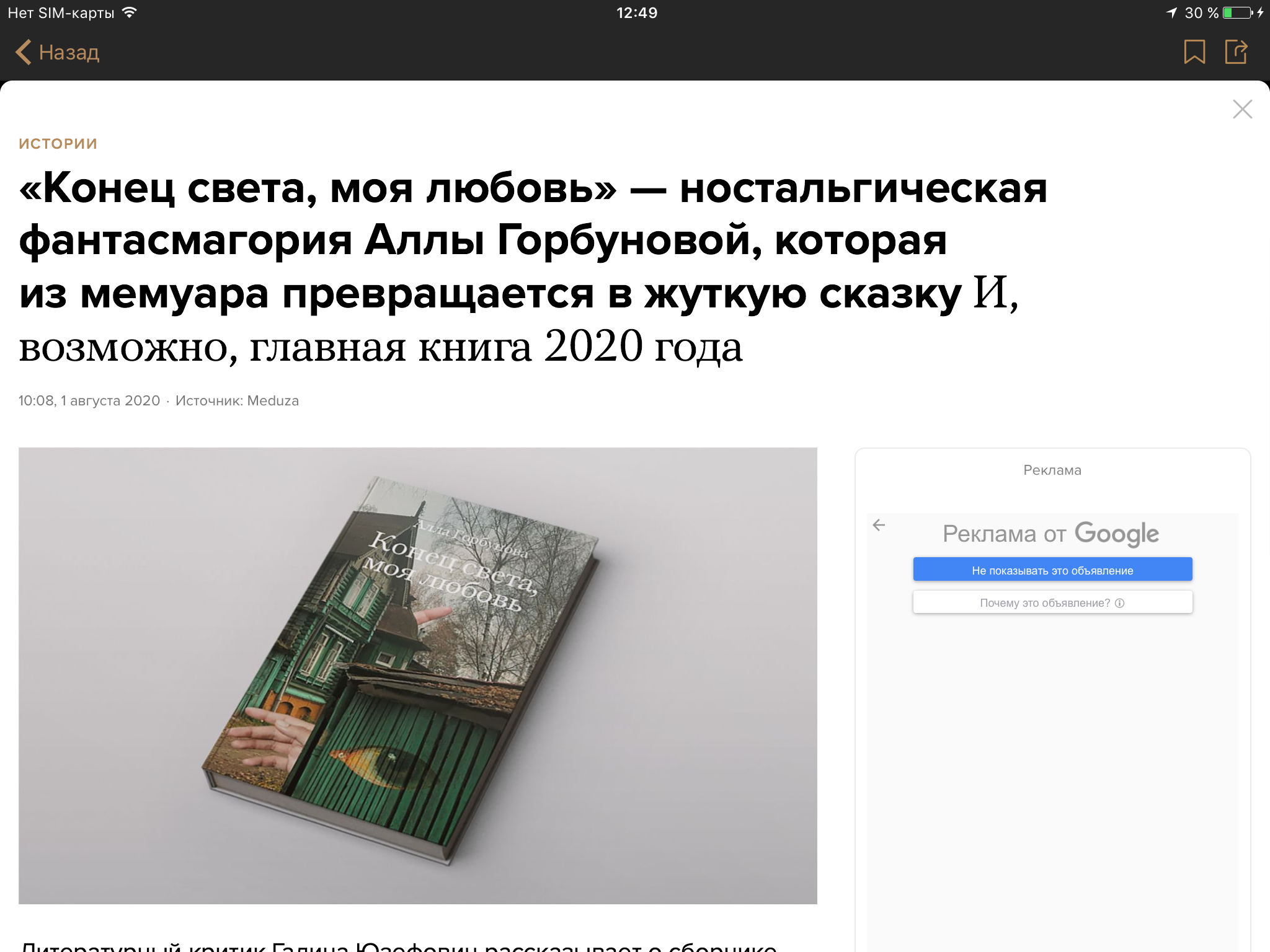
Task: Tap the 12:49 clock in status bar
Action: tap(637, 12)
